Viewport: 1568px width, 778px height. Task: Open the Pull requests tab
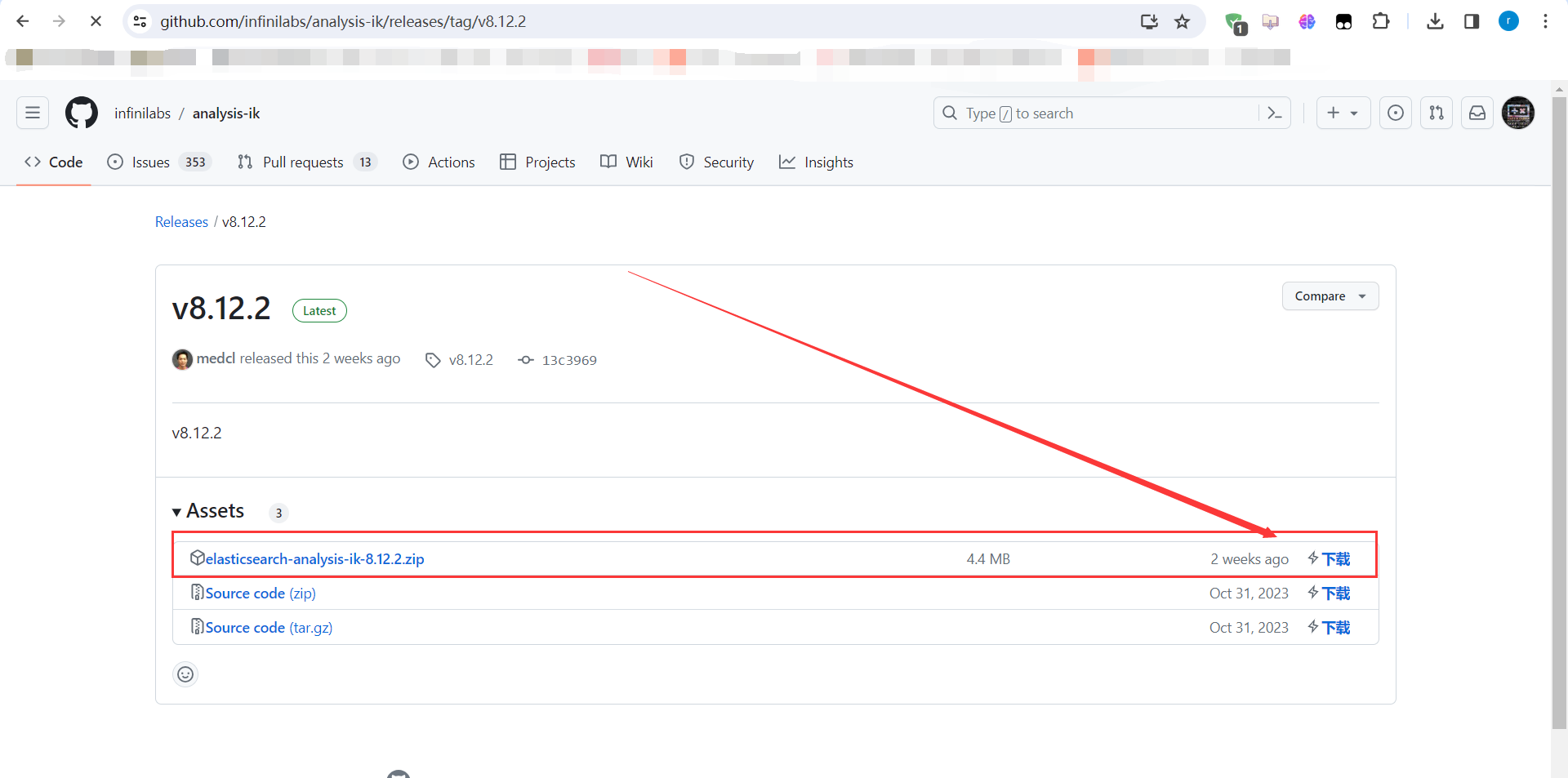click(307, 162)
